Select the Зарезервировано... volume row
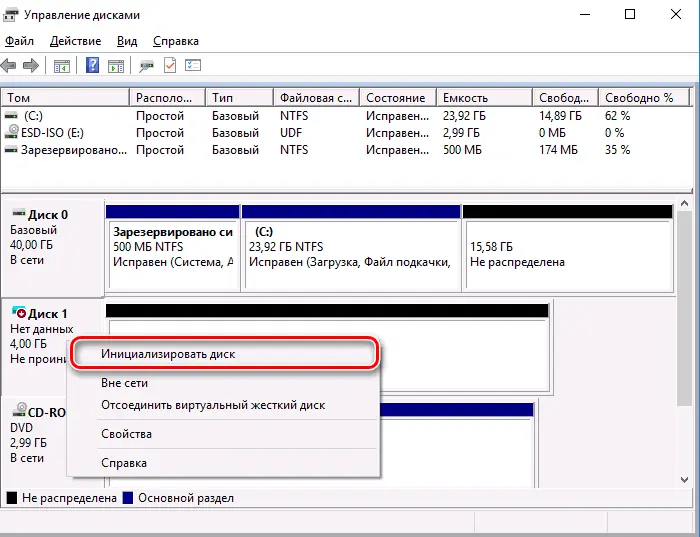The image size is (700, 537). (x=346, y=150)
